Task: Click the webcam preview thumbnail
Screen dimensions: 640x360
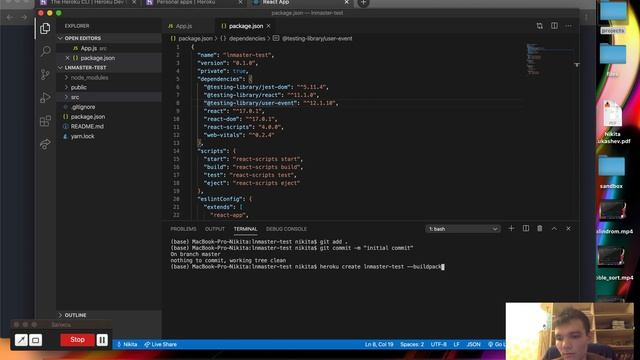Action: (x=569, y=331)
